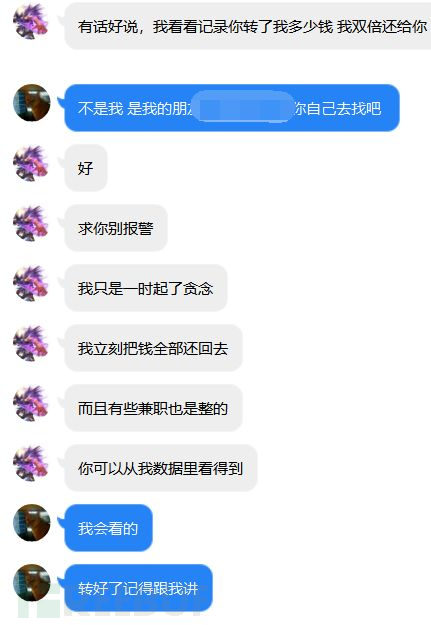Click the avatar beside '我只是一时起了贪念'

(31, 283)
